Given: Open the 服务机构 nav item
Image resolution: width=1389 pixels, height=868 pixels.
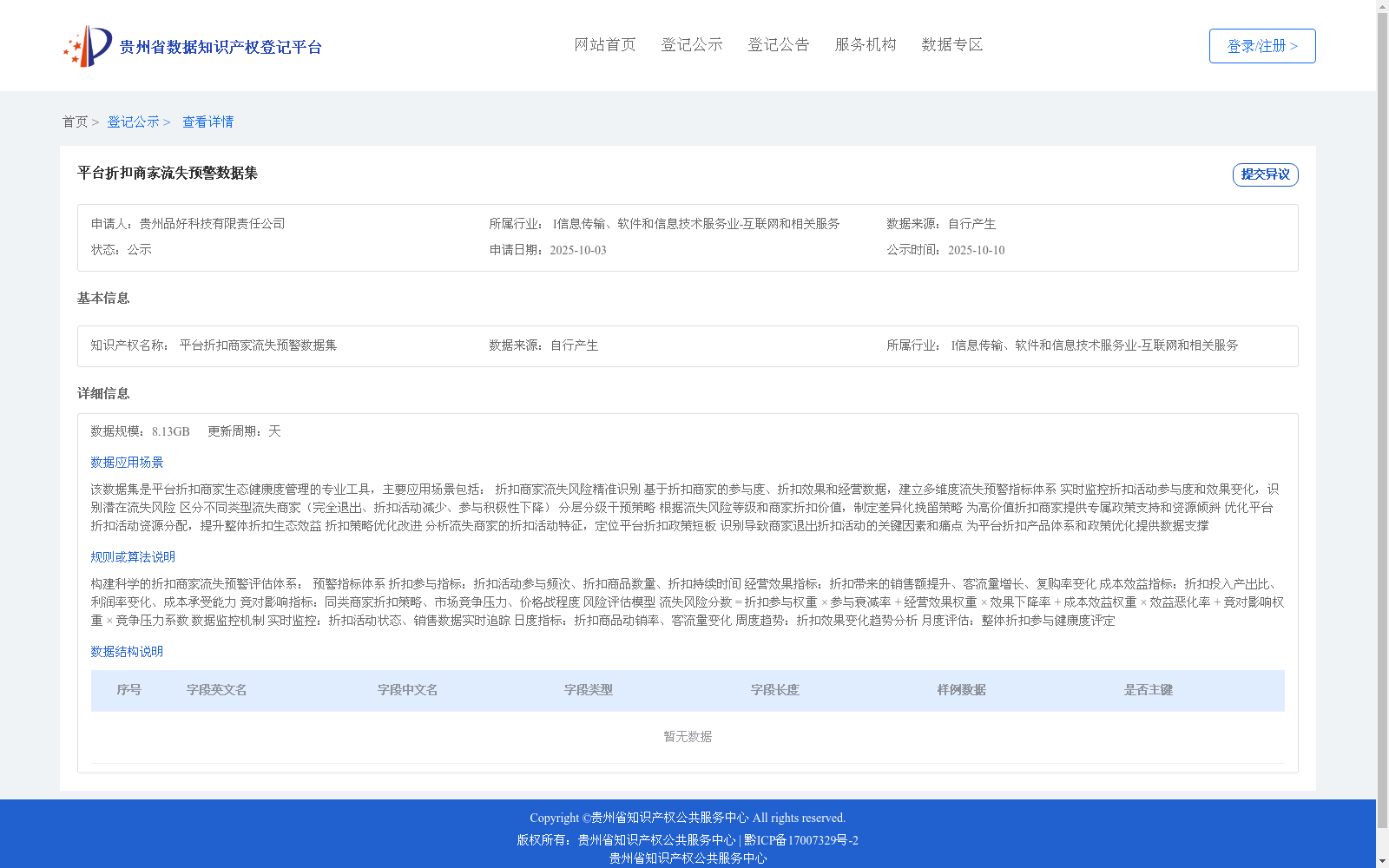Looking at the screenshot, I should (866, 44).
